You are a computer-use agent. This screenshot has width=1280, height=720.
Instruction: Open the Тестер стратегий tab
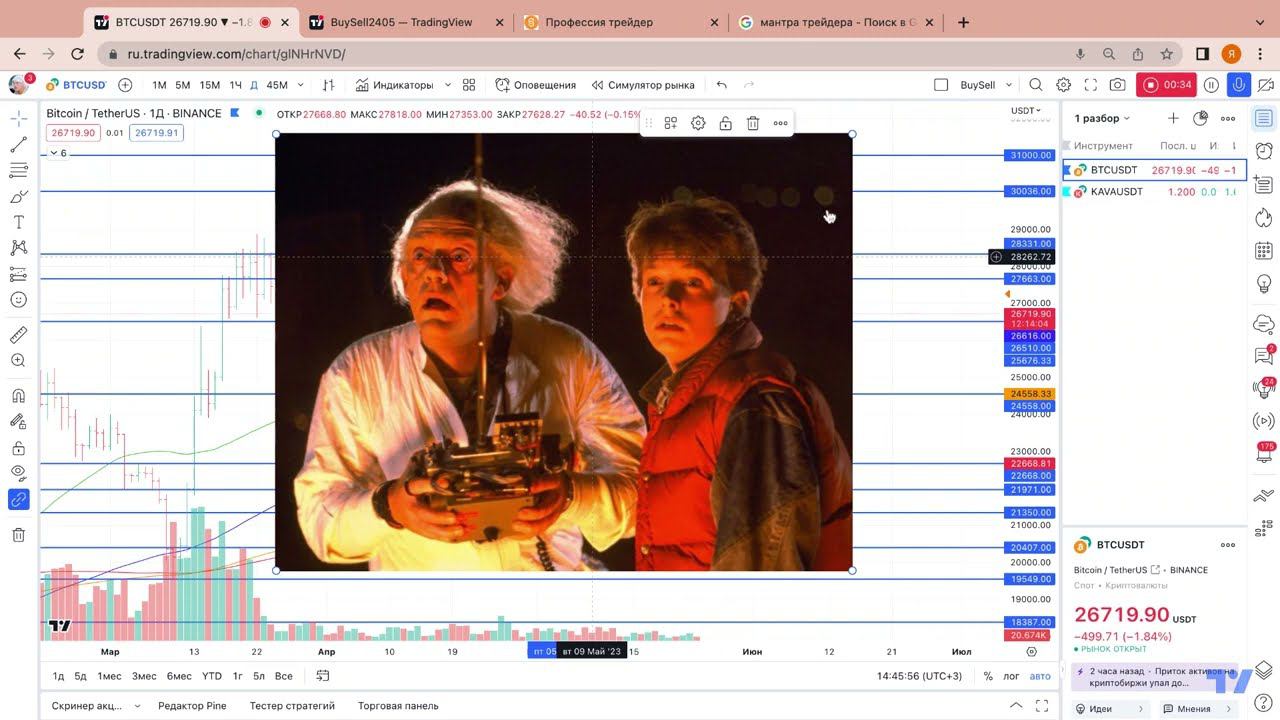pyautogui.click(x=292, y=705)
